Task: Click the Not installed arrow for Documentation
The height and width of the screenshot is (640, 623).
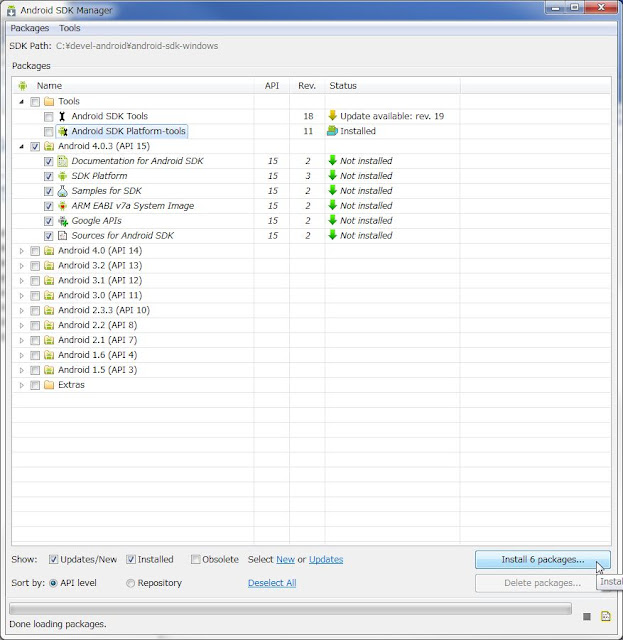Action: coord(332,160)
